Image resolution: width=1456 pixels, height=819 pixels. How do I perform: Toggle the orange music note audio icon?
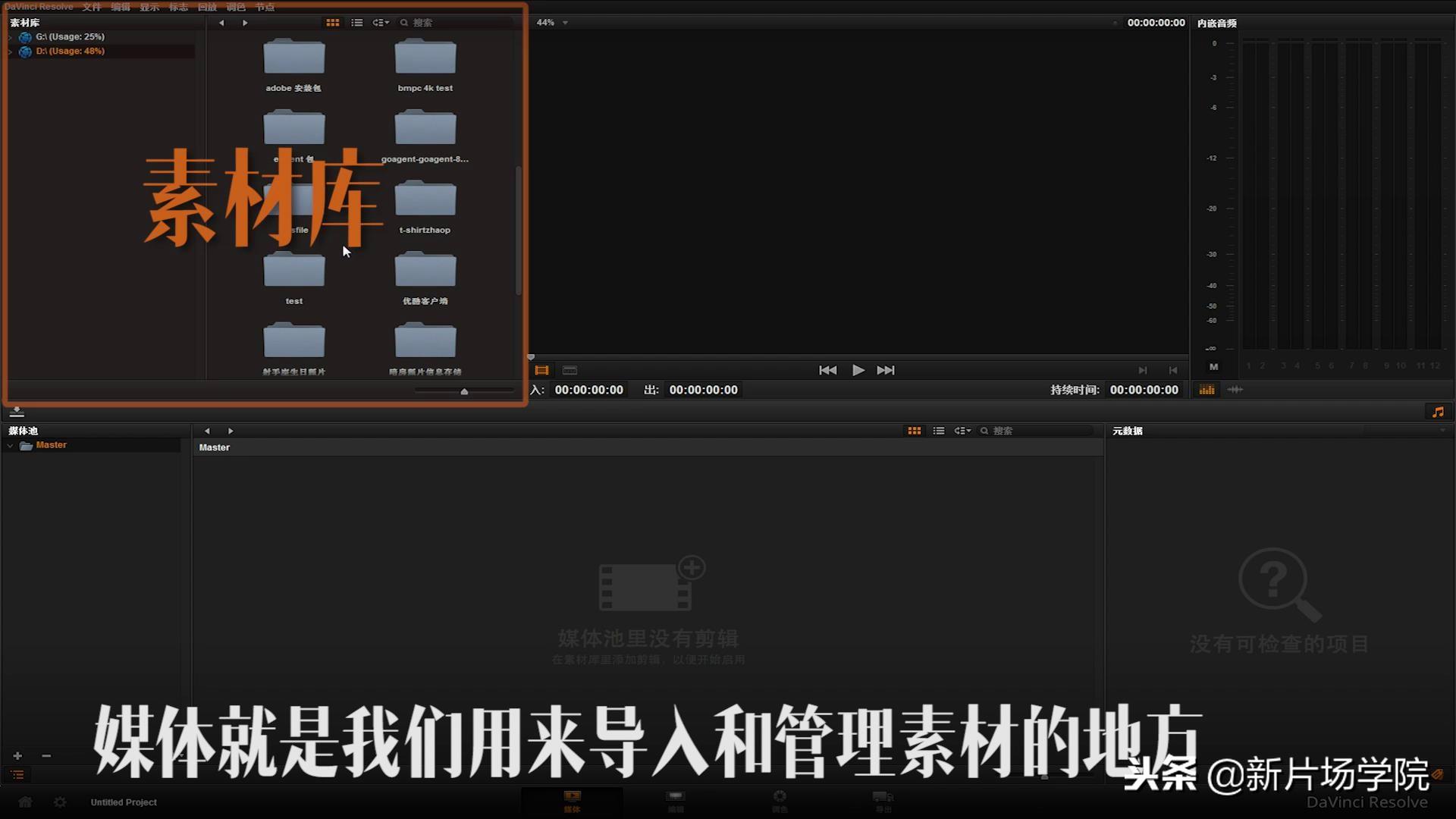click(x=1438, y=412)
